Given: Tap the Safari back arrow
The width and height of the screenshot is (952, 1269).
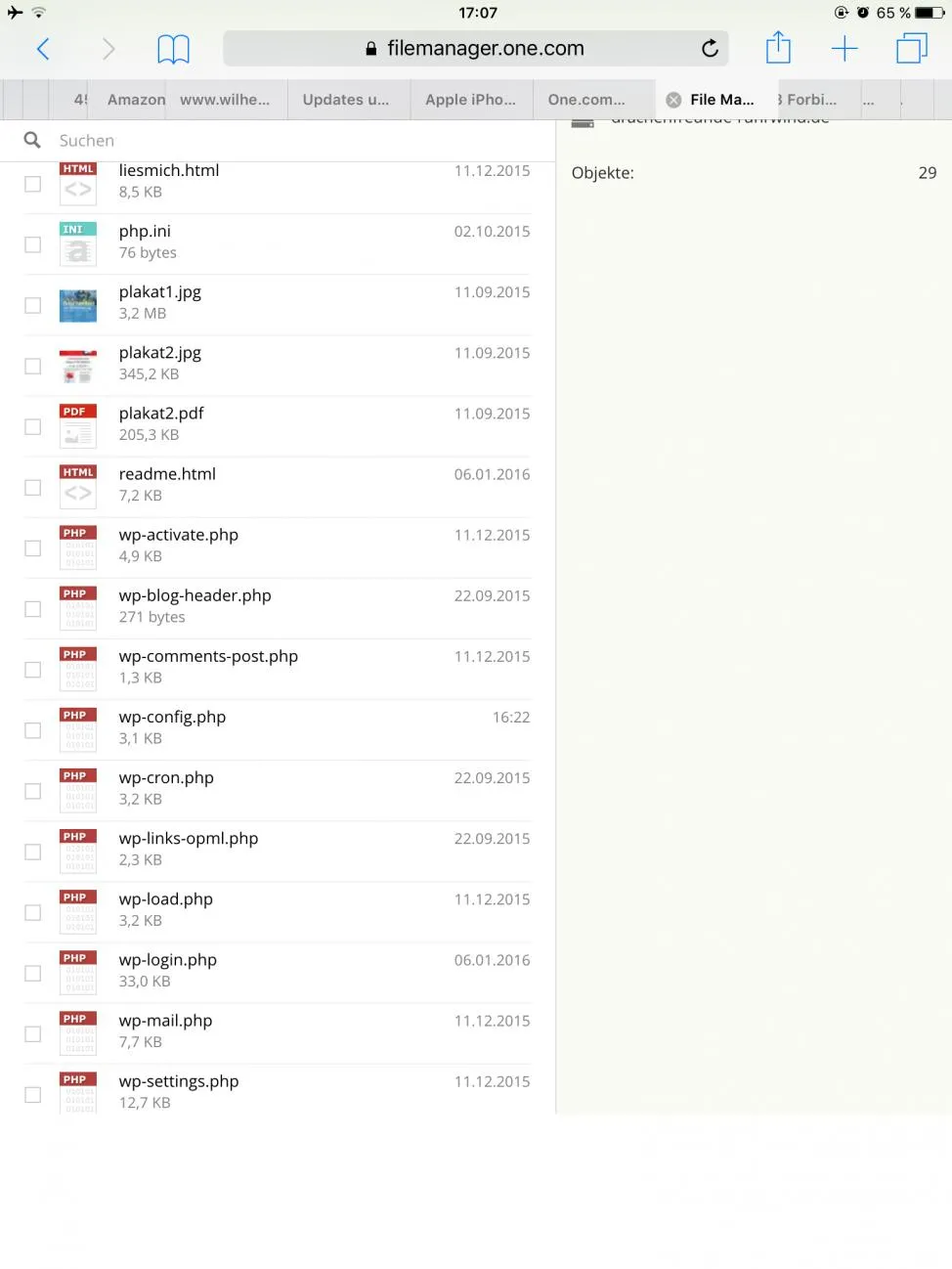Looking at the screenshot, I should pos(43,49).
